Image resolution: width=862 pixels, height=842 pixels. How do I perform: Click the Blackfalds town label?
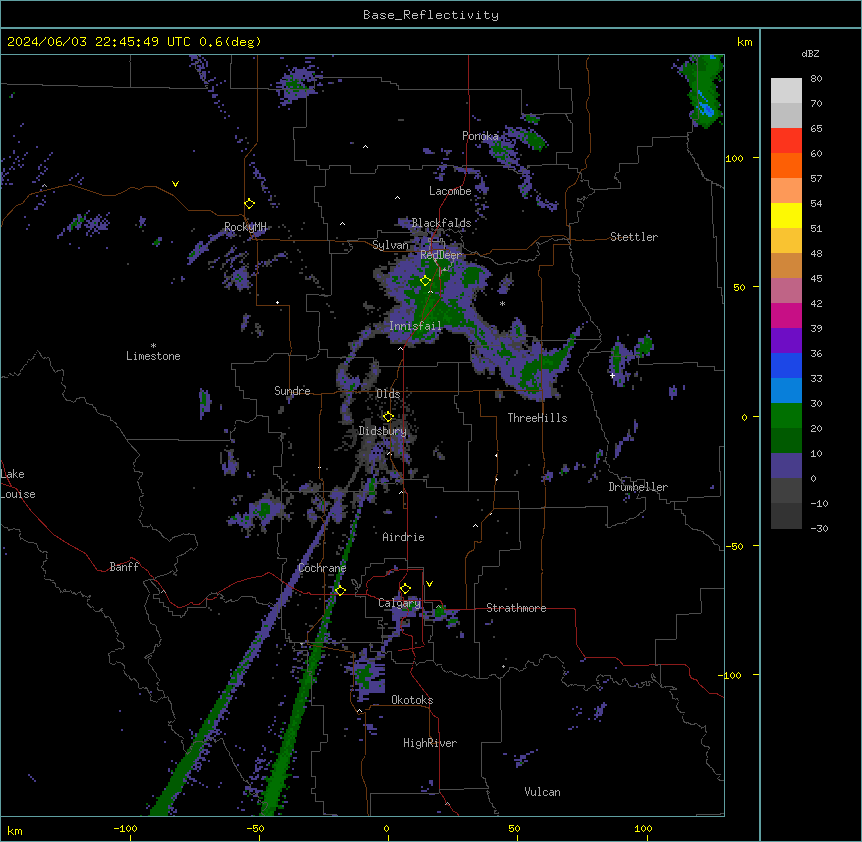click(441, 223)
